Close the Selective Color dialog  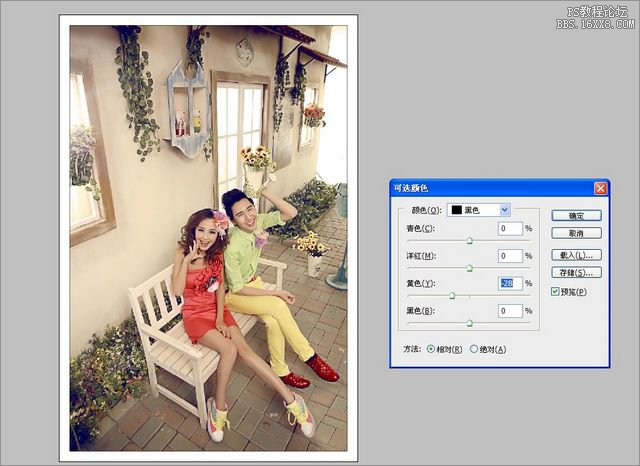click(600, 188)
